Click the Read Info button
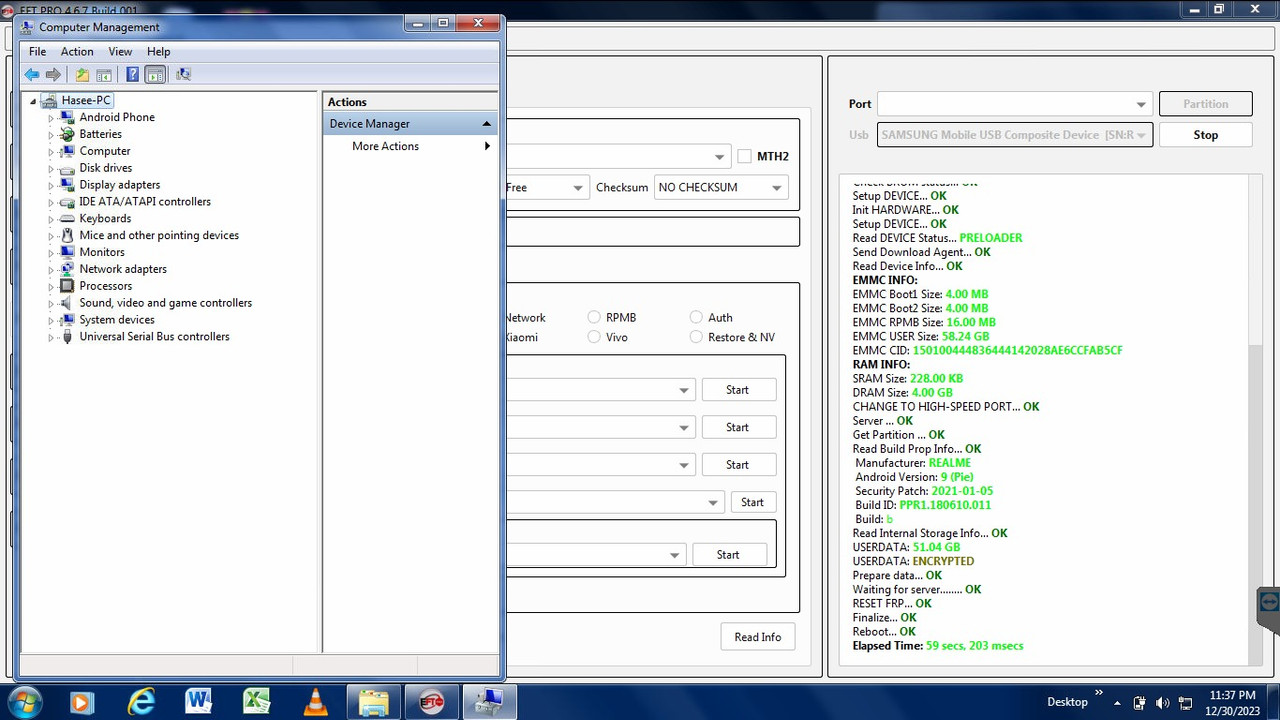Image resolution: width=1280 pixels, height=720 pixels. [757, 637]
